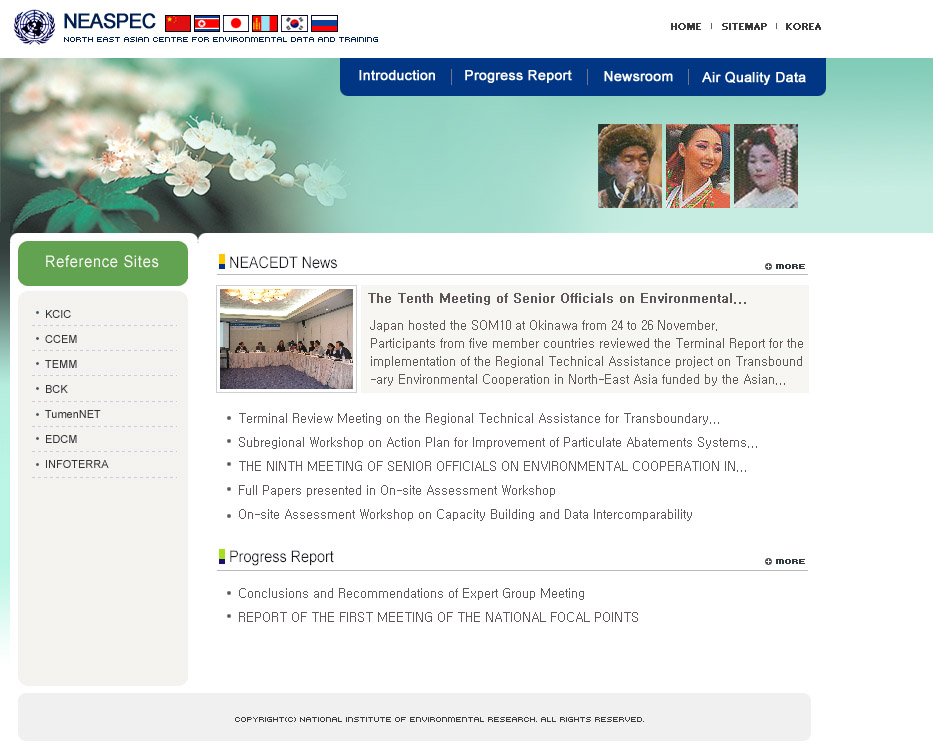
Task: Click MORE in the Progress Report section
Action: tap(784, 561)
